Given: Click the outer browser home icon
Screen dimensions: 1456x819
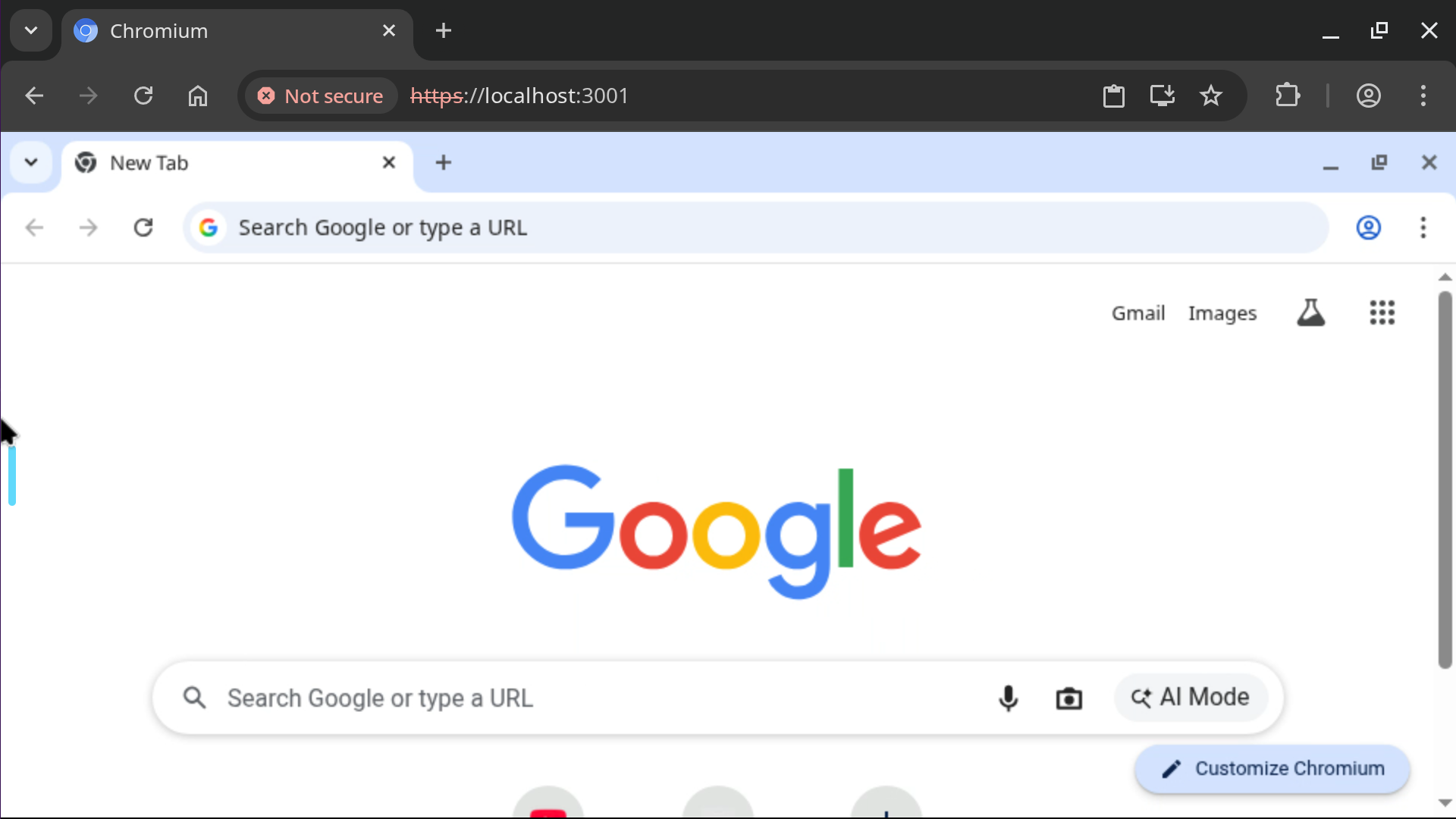Looking at the screenshot, I should pos(198,96).
